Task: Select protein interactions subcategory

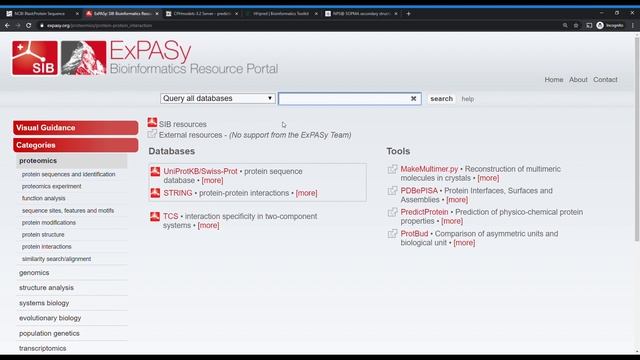Action: pyautogui.click(x=47, y=247)
